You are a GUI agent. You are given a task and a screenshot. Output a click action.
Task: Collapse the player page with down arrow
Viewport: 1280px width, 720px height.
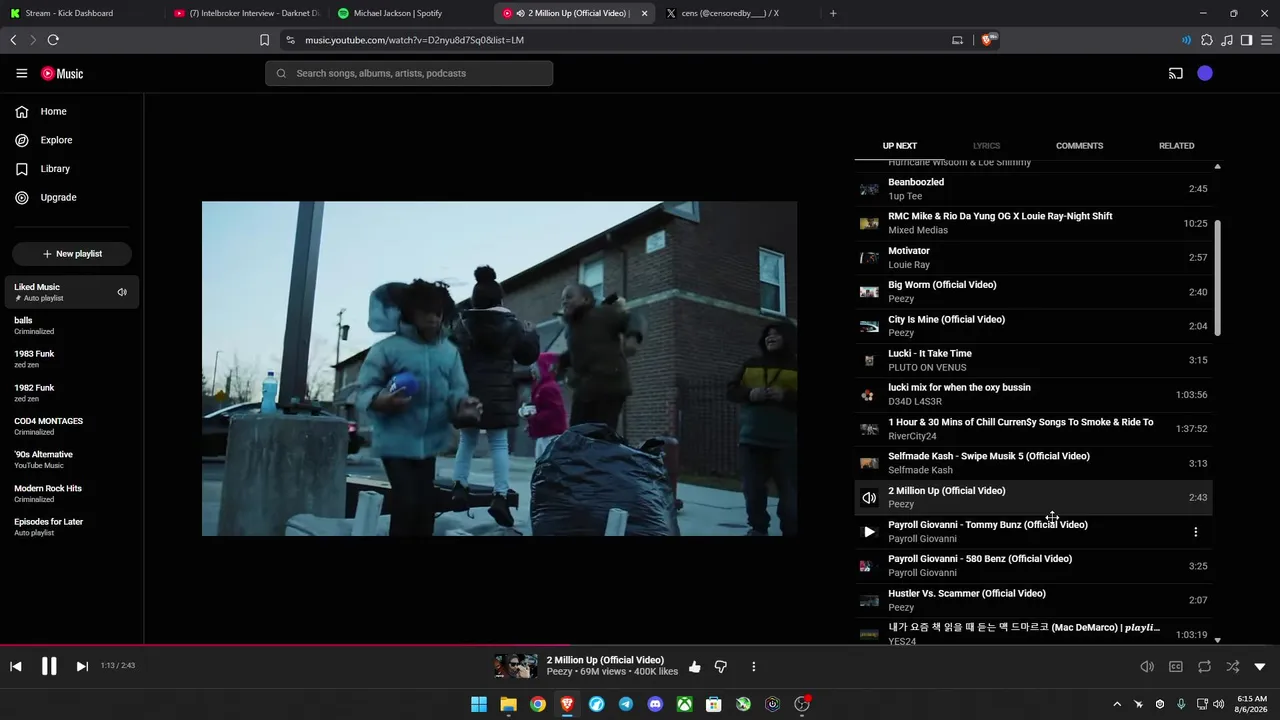[x=1260, y=667]
